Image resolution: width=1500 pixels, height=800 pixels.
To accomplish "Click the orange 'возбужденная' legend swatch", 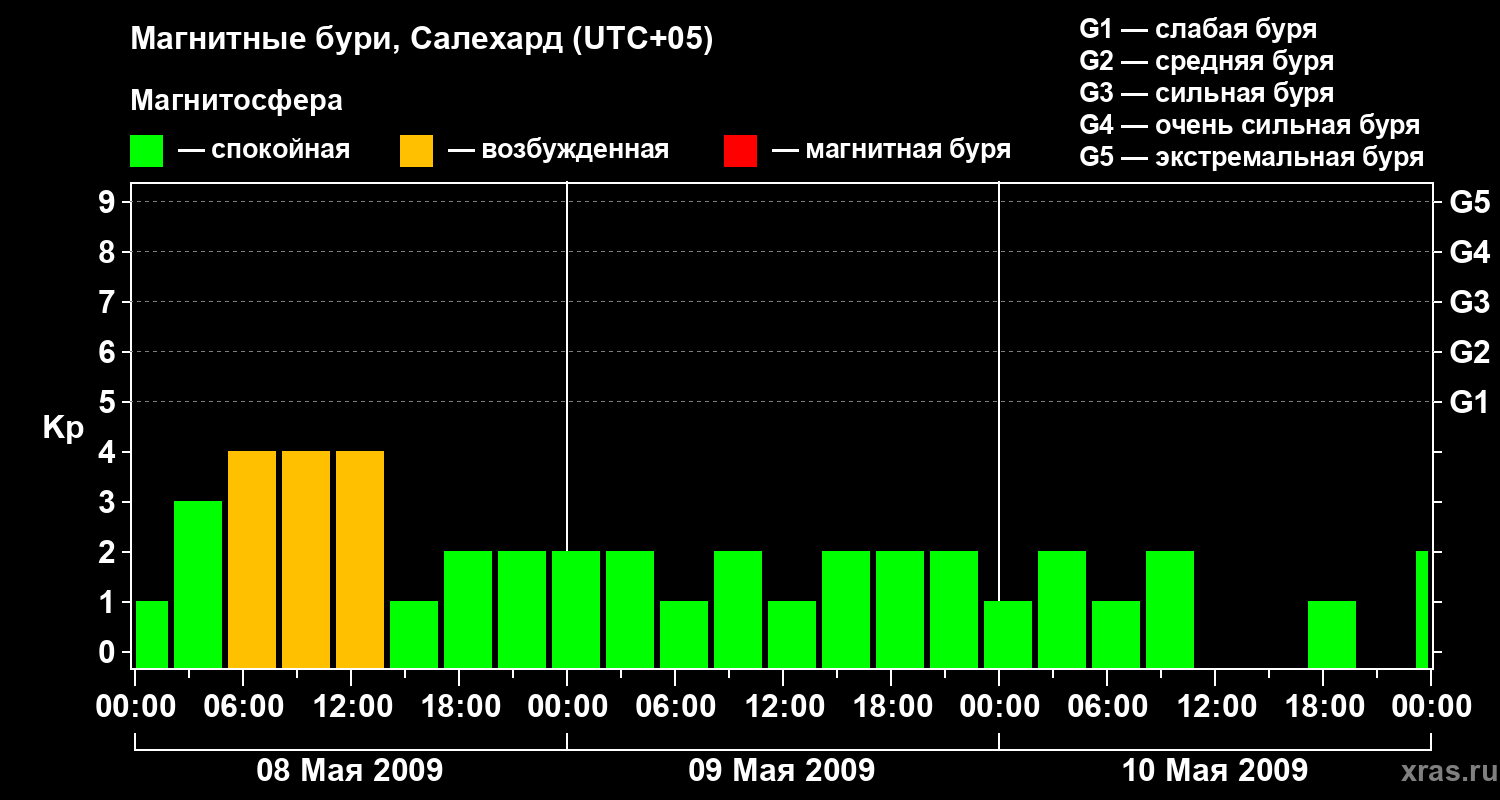I will click(416, 151).
